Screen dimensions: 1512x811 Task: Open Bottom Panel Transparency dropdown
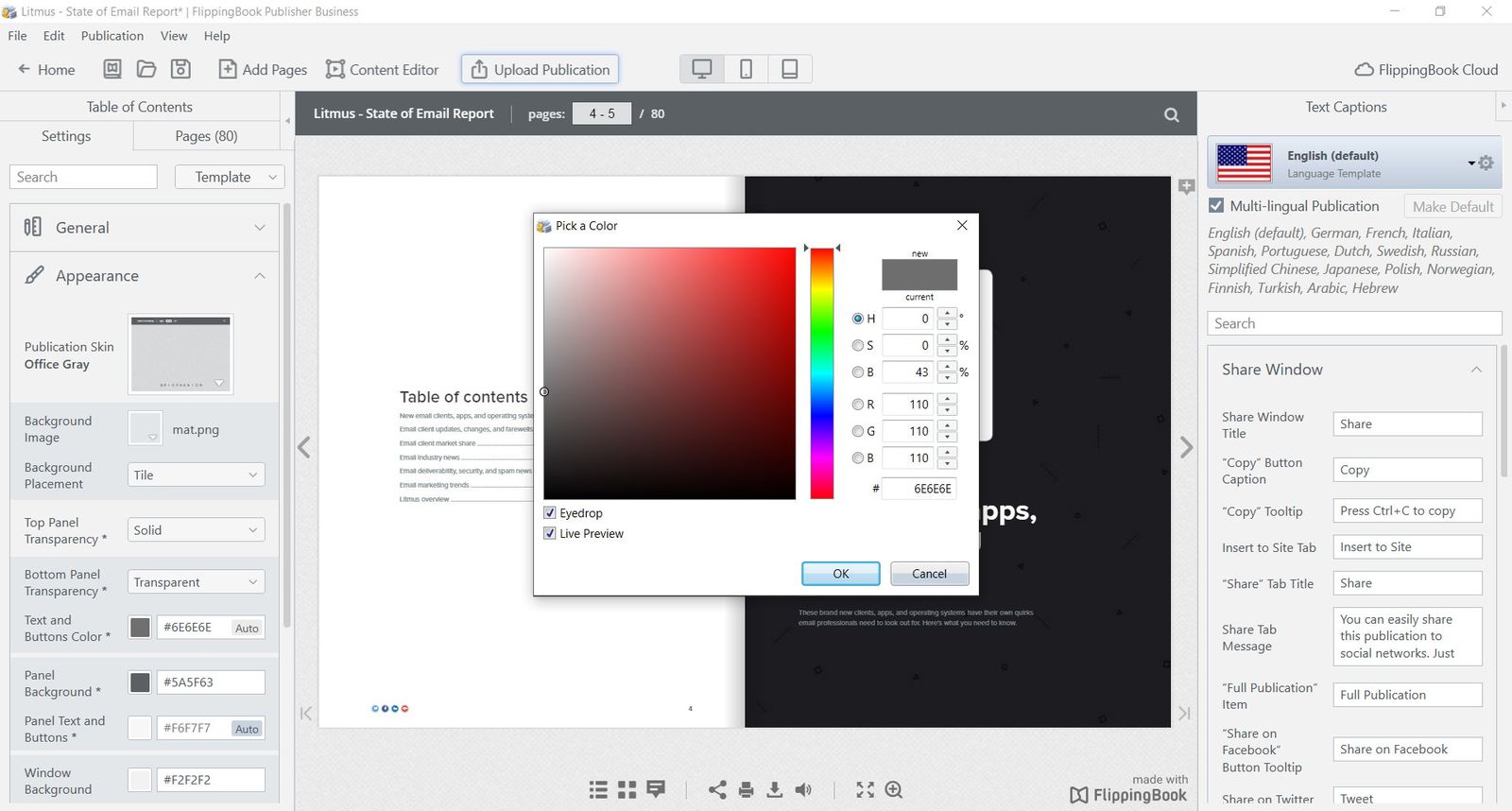tap(196, 582)
